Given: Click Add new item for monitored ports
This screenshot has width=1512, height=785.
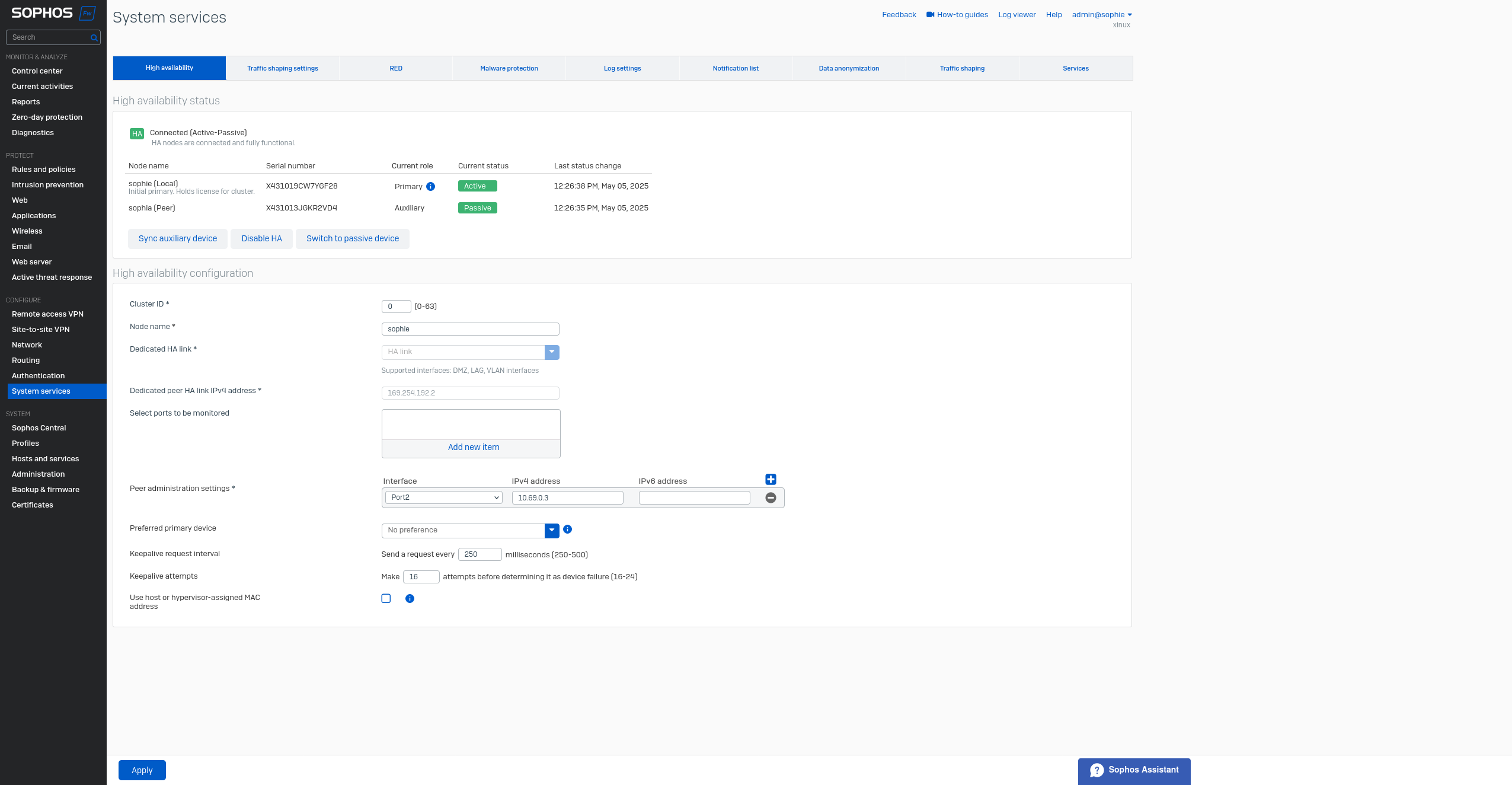Looking at the screenshot, I should (x=473, y=447).
